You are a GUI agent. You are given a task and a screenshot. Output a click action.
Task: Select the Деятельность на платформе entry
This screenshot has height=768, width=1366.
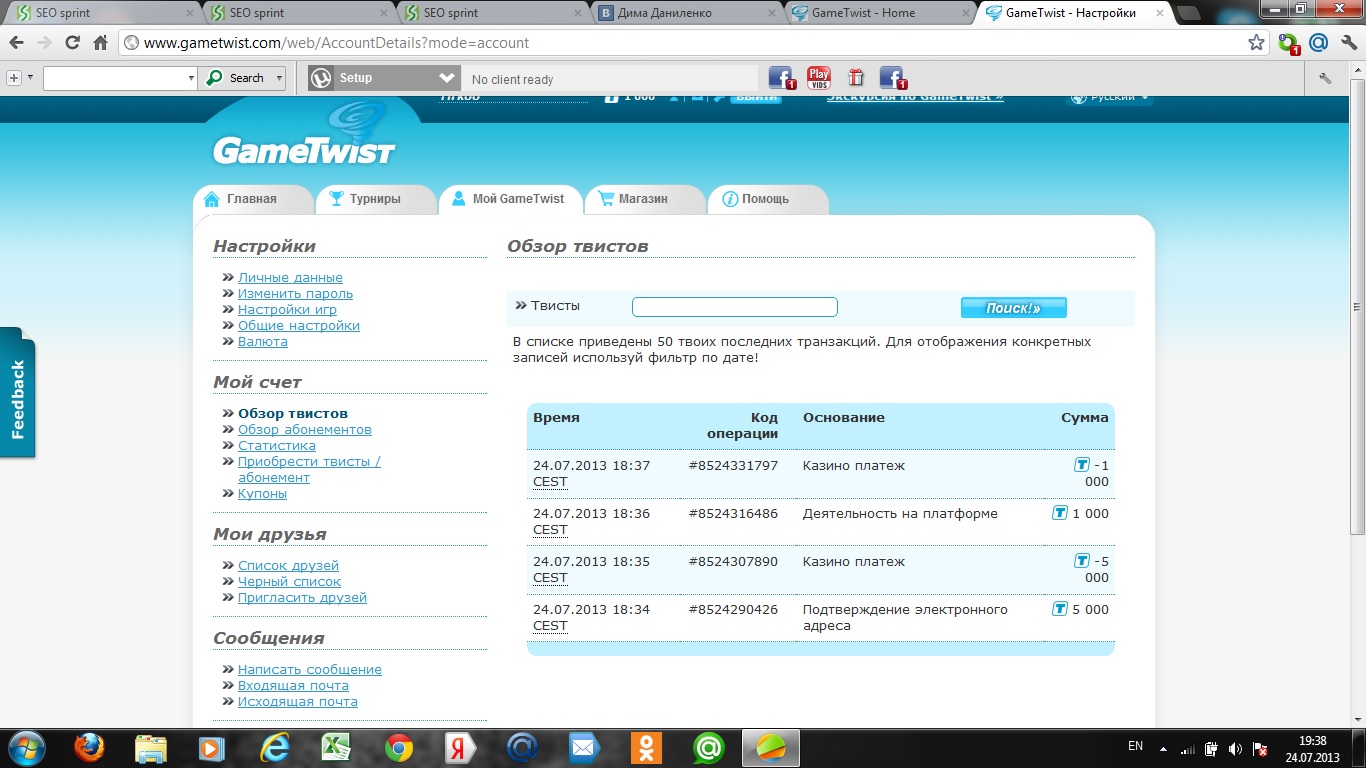(900, 514)
